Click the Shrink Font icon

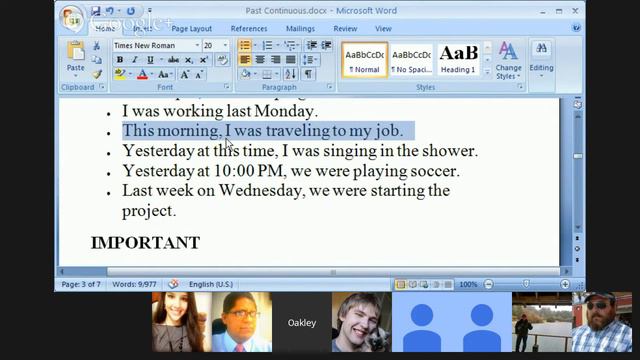pyautogui.click(x=200, y=74)
